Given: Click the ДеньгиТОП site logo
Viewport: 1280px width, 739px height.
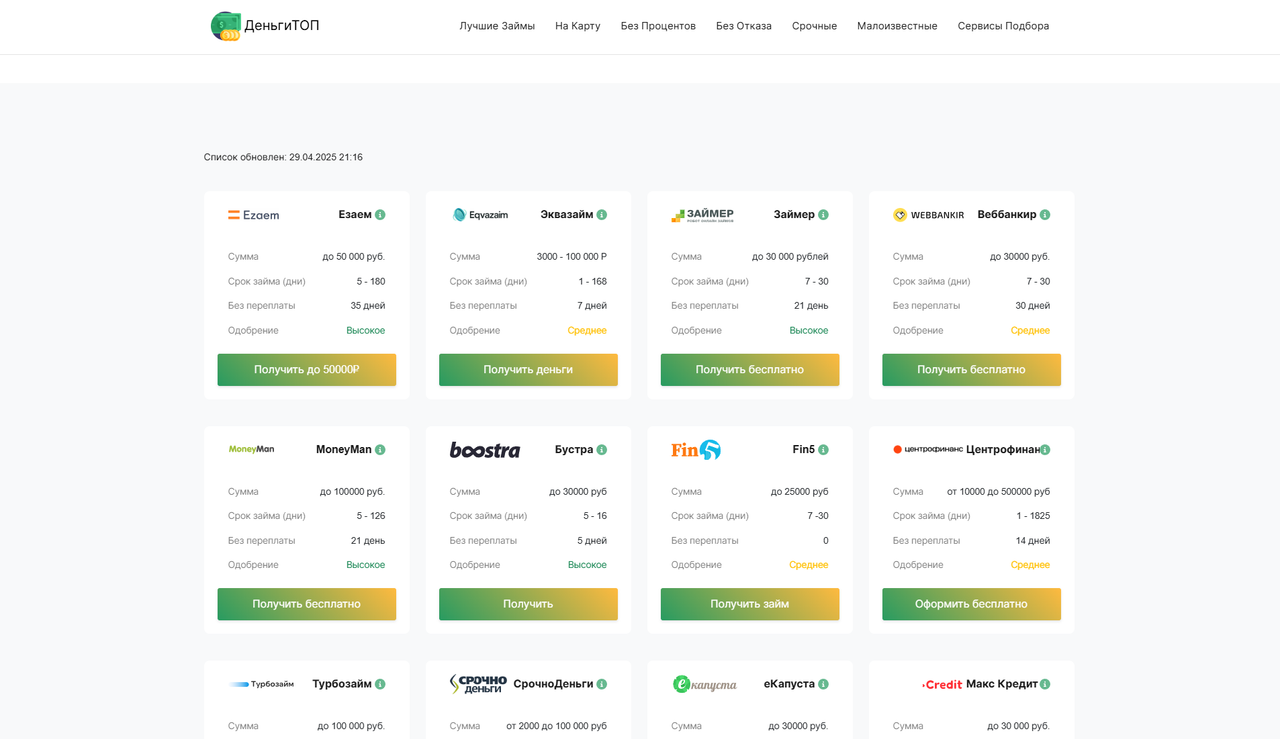Looking at the screenshot, I should pyautogui.click(x=265, y=26).
